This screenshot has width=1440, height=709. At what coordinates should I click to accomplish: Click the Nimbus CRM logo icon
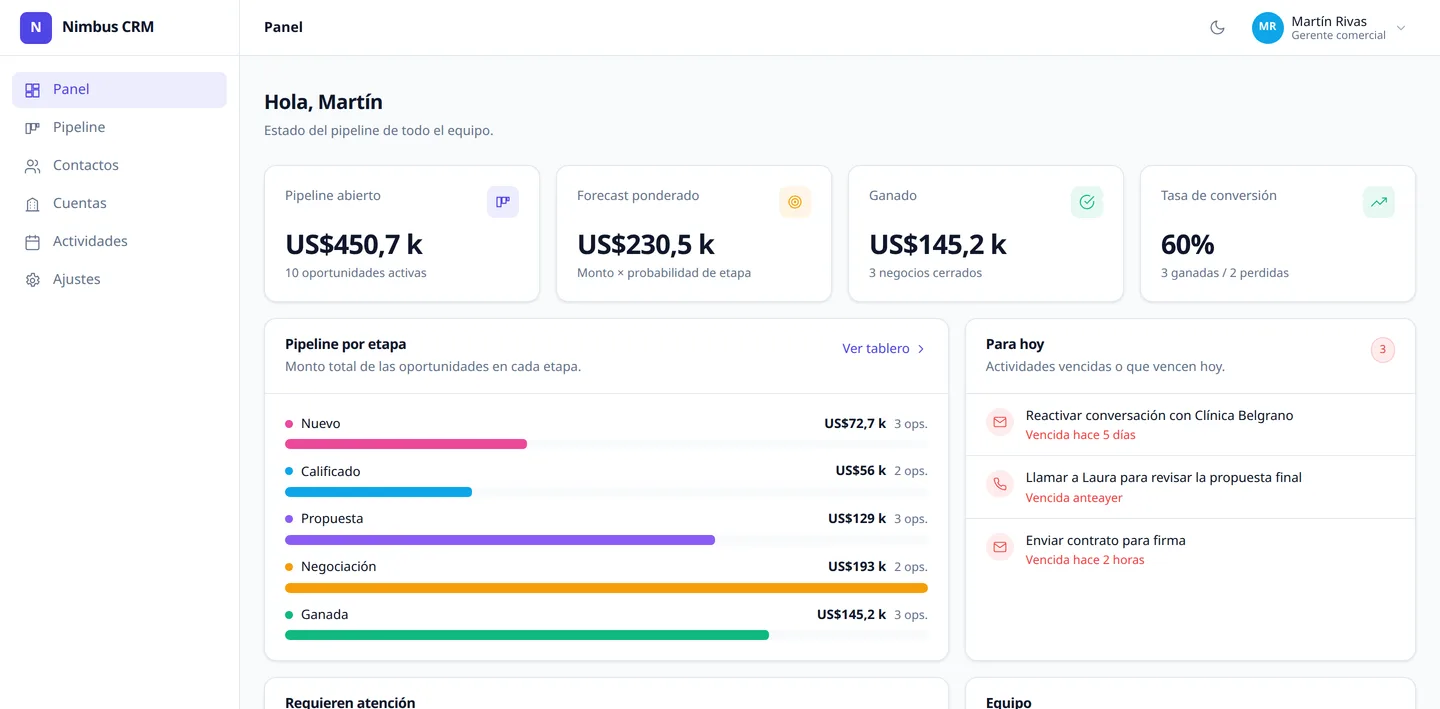point(36,27)
